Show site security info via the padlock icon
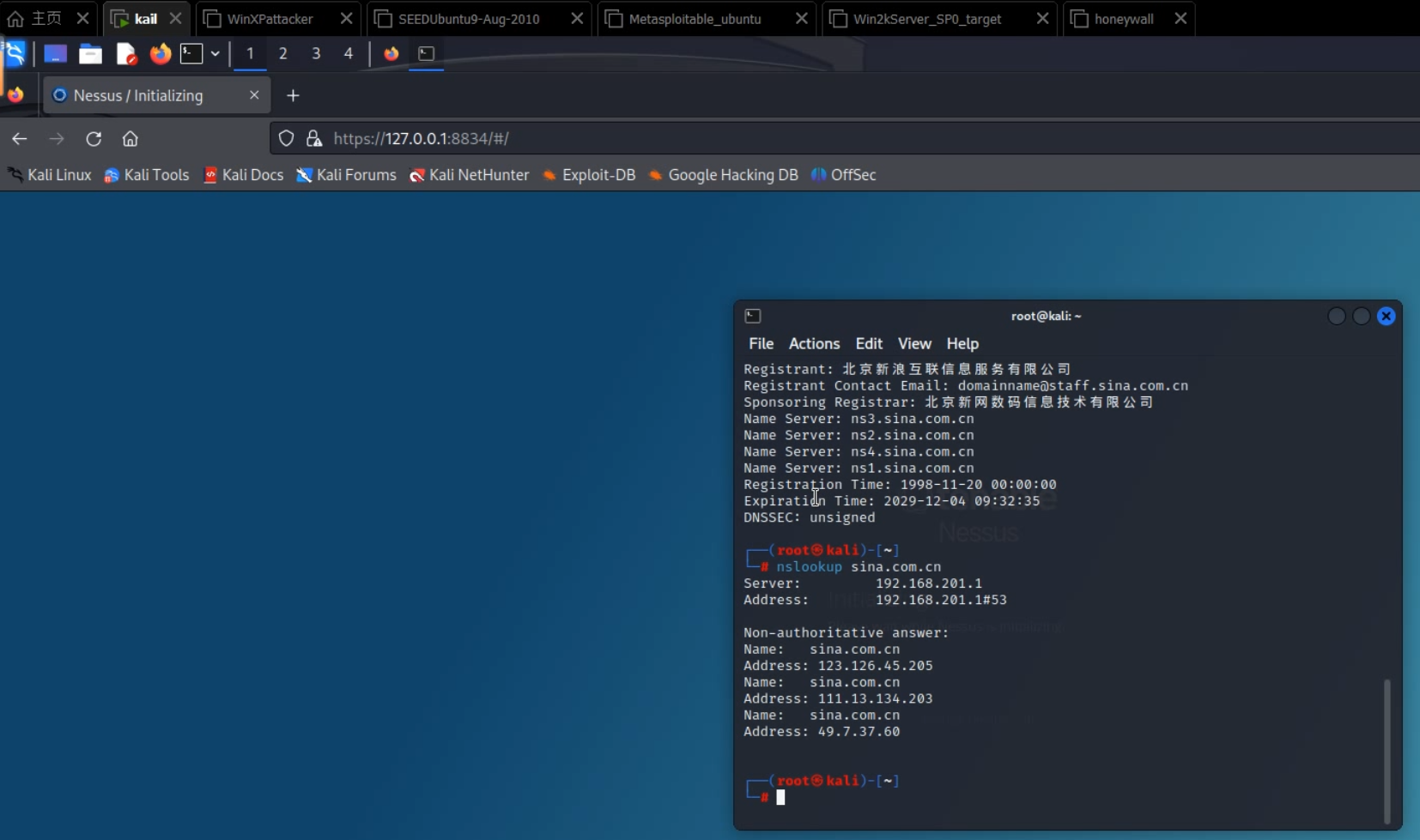1420x840 pixels. [x=314, y=138]
